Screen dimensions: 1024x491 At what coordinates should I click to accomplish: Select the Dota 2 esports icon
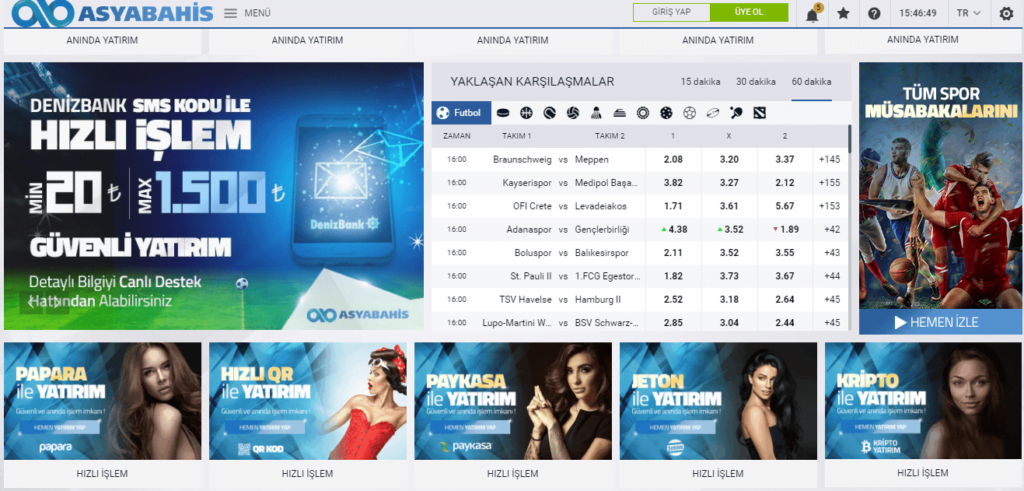click(x=759, y=113)
